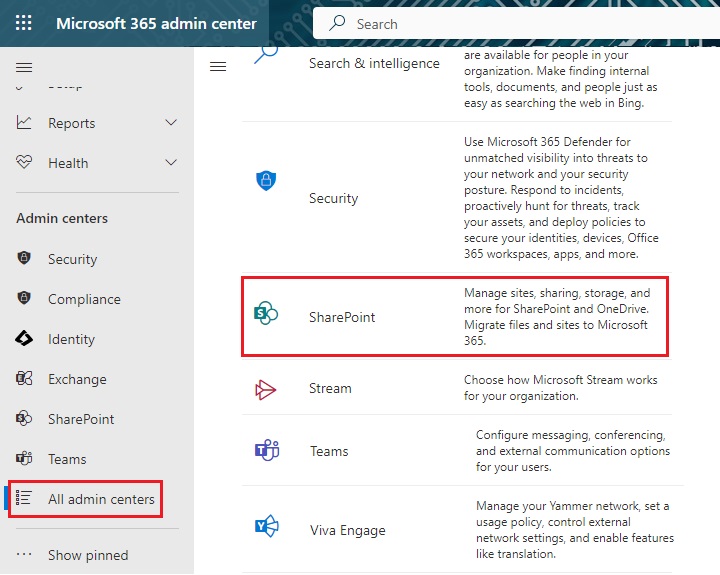Open Identity admin center from sidebar
The height and width of the screenshot is (575, 720).
(x=71, y=339)
